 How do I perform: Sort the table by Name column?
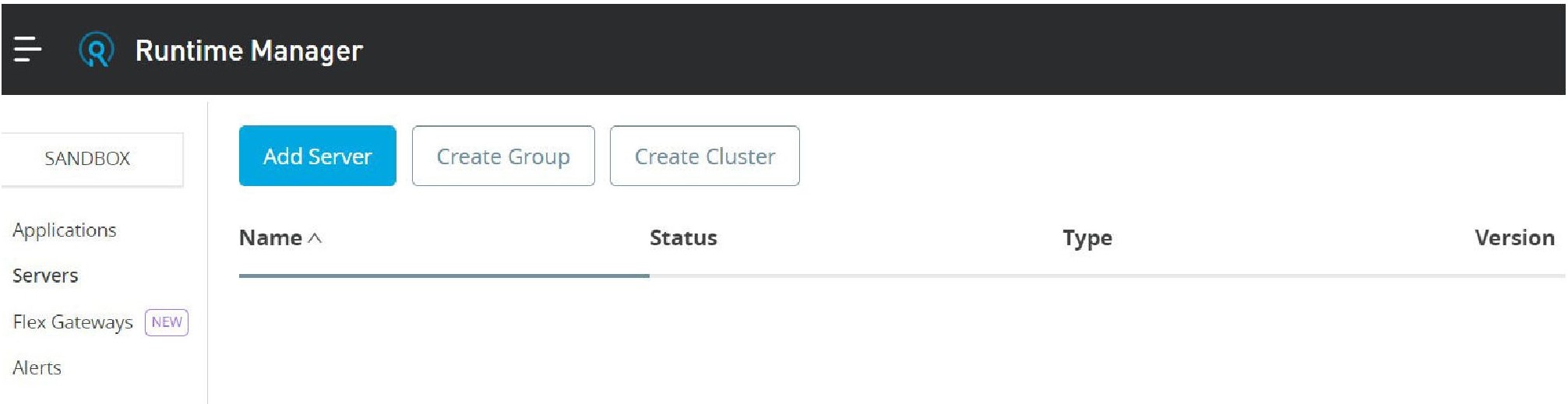pyautogui.click(x=270, y=238)
